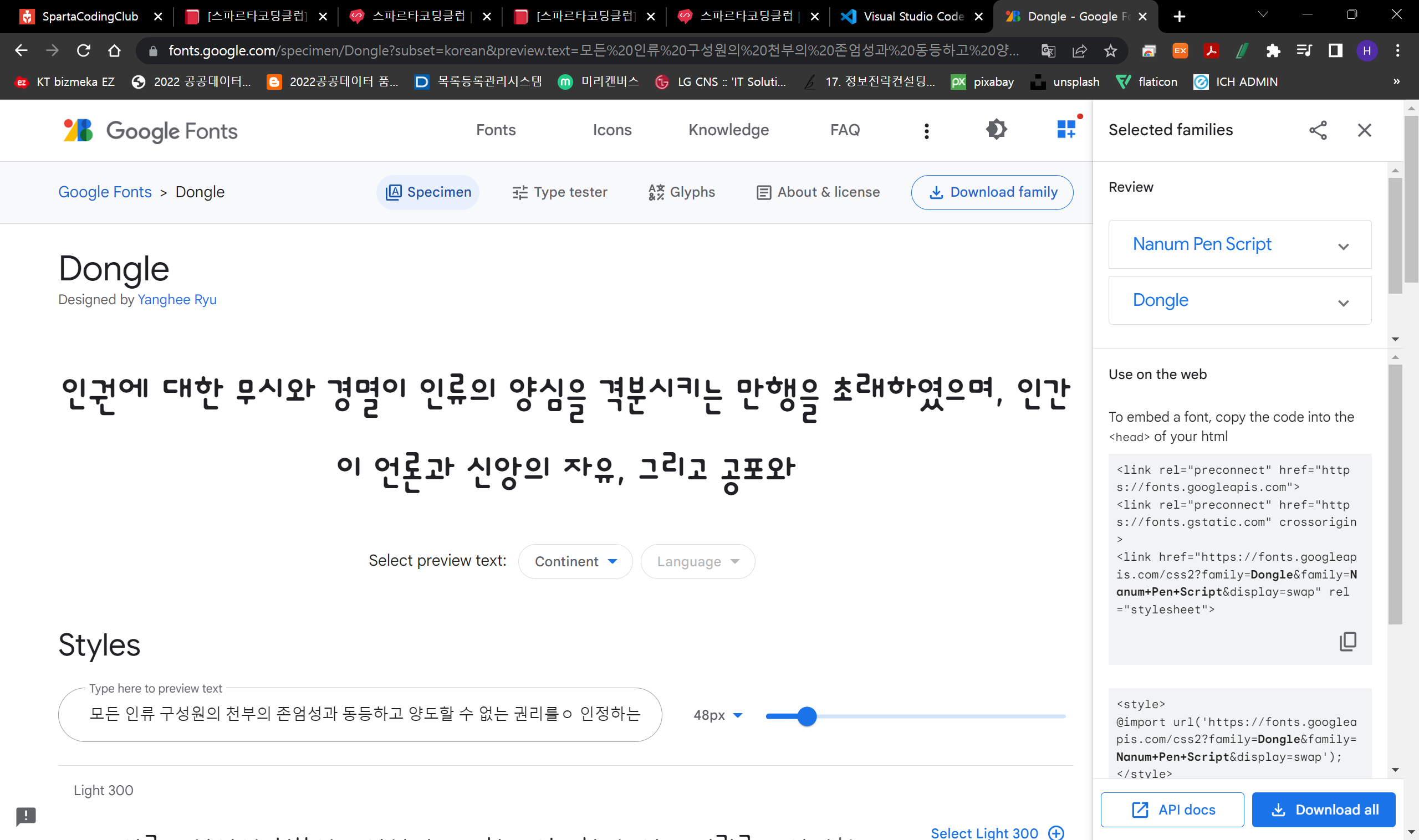Switch to About & license tab
1419x840 pixels.
(x=818, y=192)
